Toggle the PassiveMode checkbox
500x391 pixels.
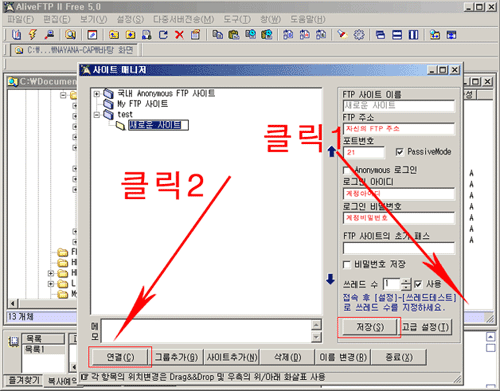399,152
